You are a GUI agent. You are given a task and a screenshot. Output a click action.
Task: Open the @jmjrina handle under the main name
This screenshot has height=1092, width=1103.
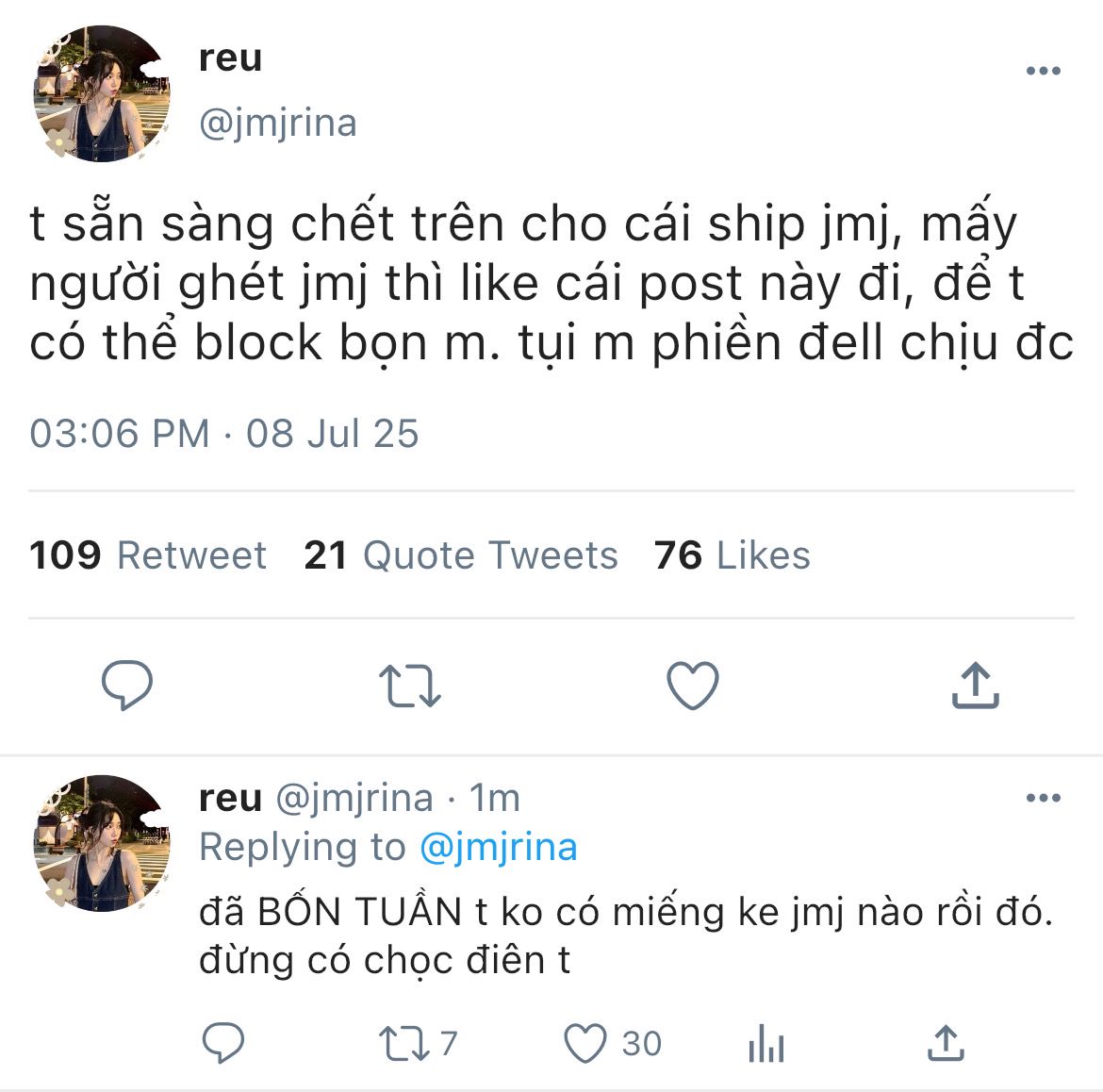point(278,124)
